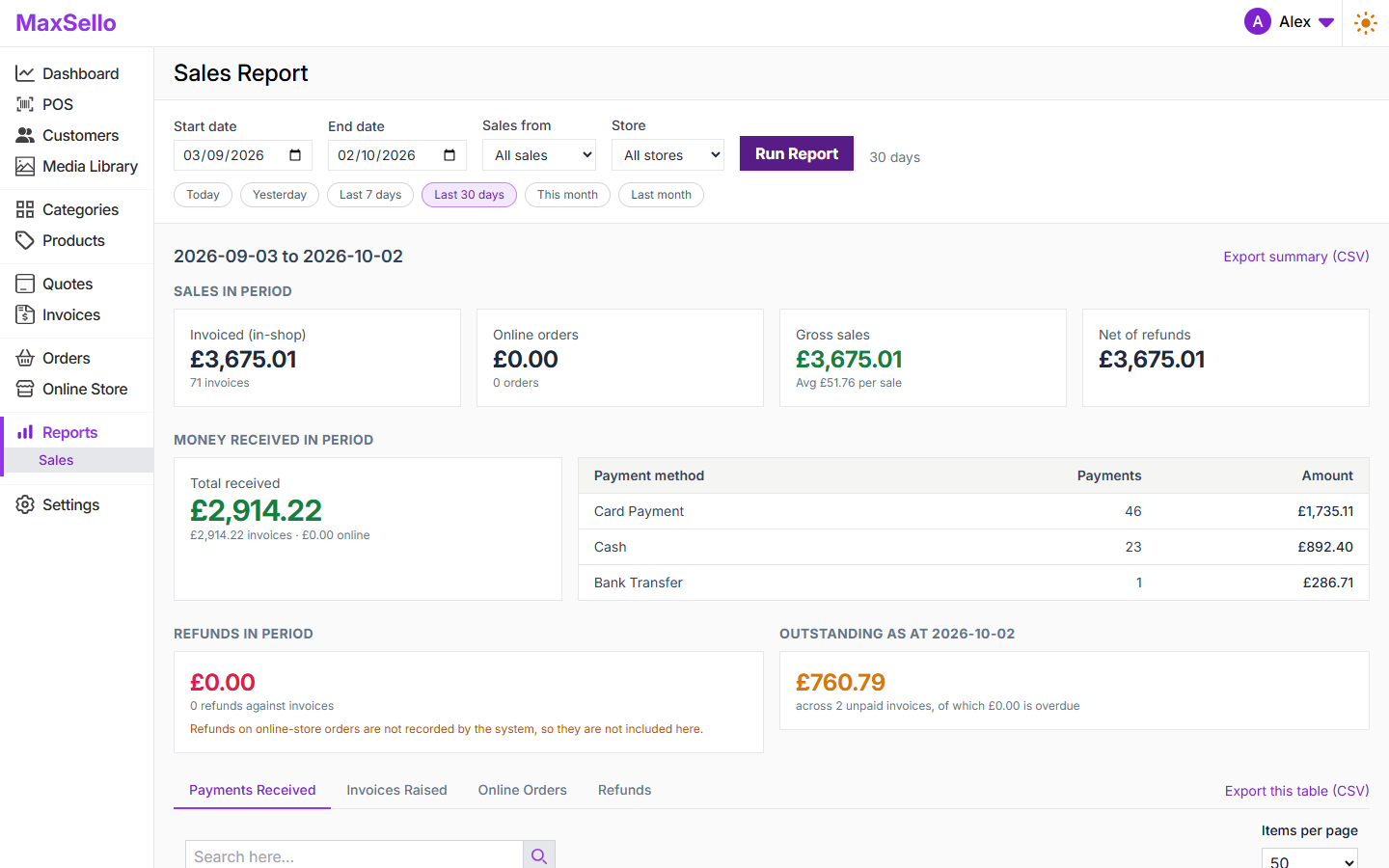Select the This month preset
The width and height of the screenshot is (1389, 868).
tap(567, 195)
